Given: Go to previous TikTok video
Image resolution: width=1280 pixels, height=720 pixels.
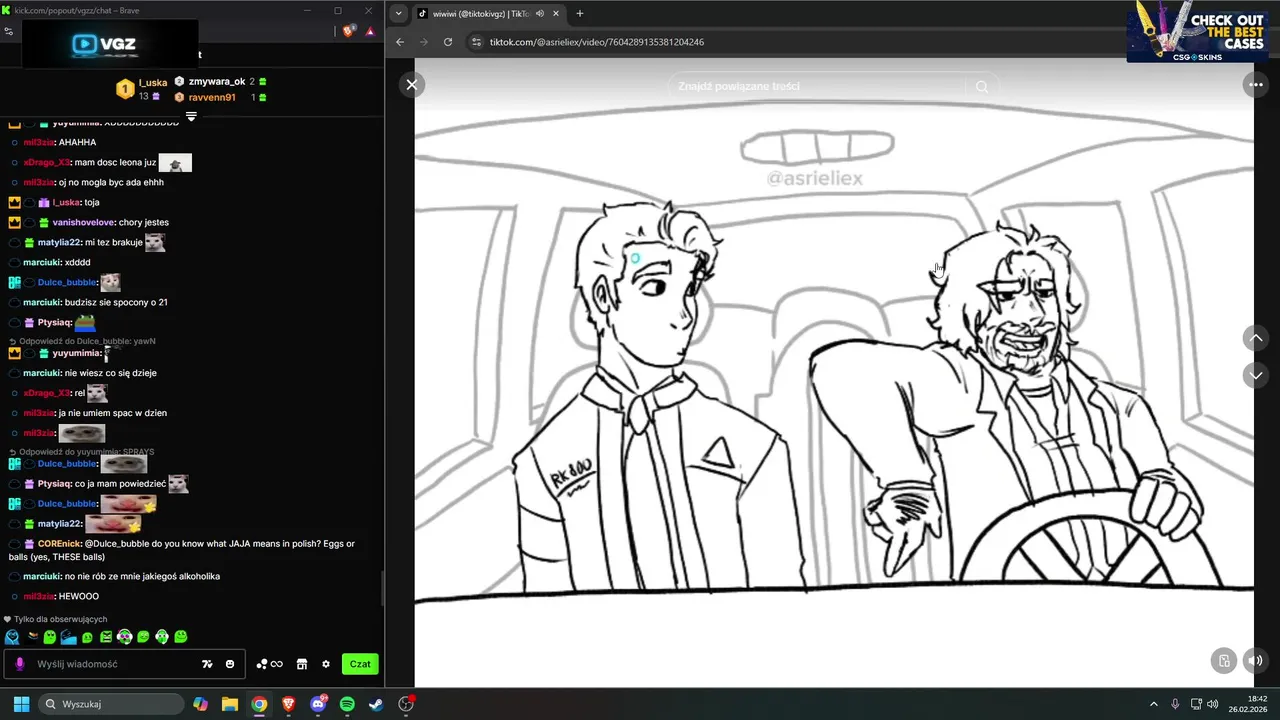Looking at the screenshot, I should coord(1256,338).
